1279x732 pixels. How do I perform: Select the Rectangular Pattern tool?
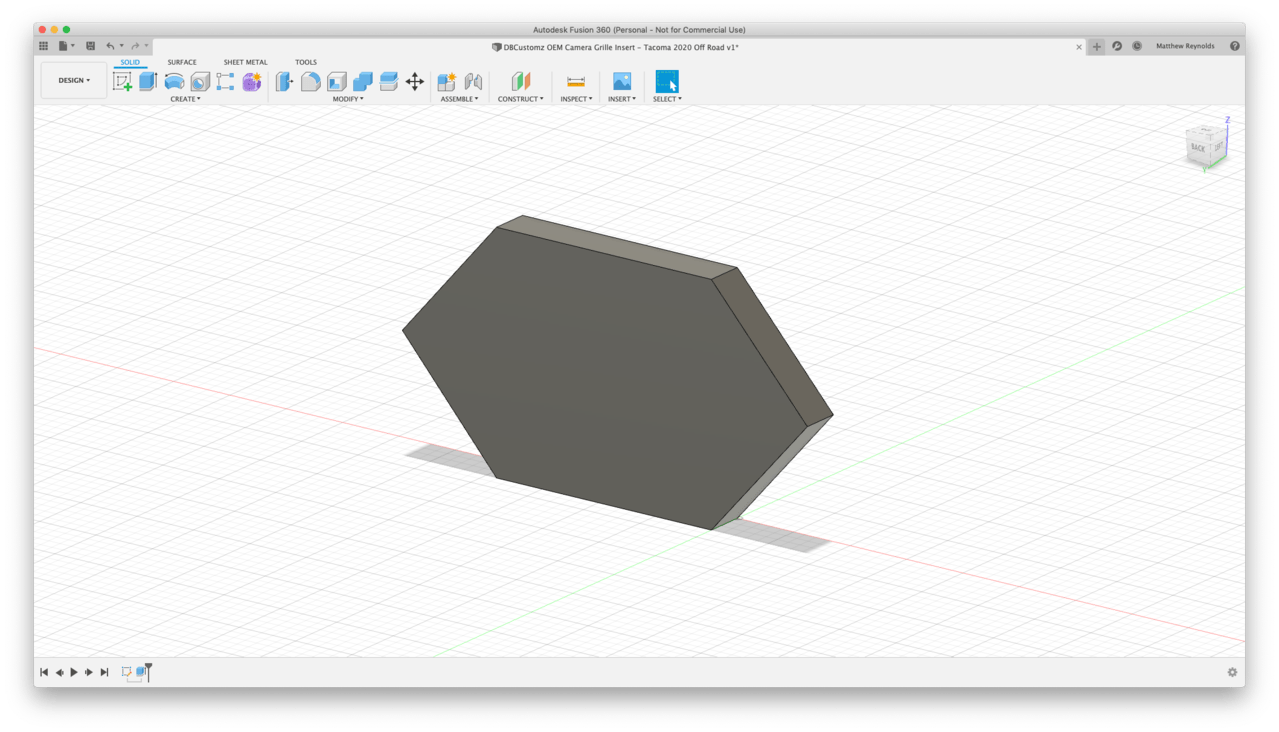(226, 81)
